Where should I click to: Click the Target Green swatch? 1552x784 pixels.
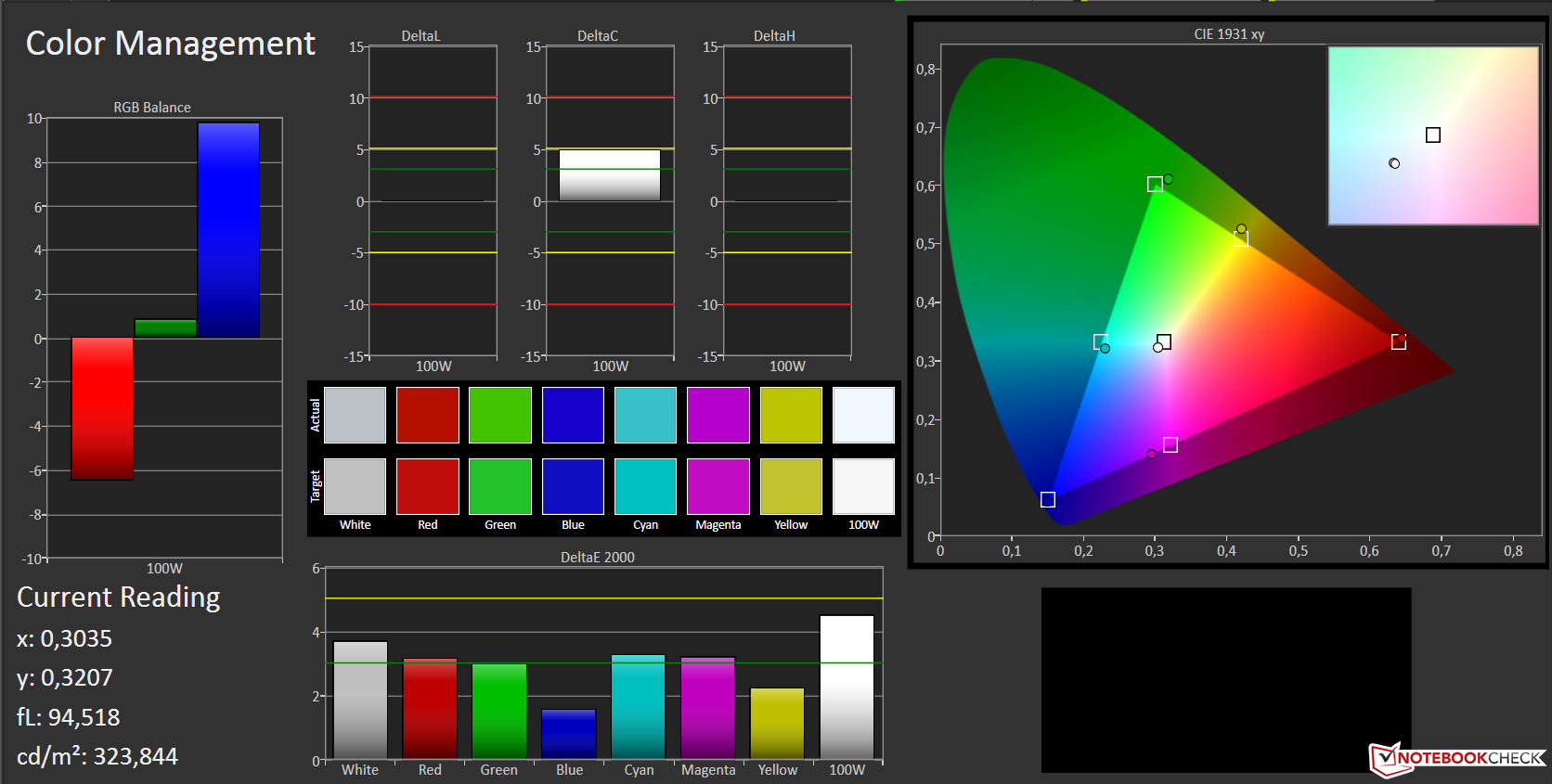pyautogui.click(x=499, y=486)
